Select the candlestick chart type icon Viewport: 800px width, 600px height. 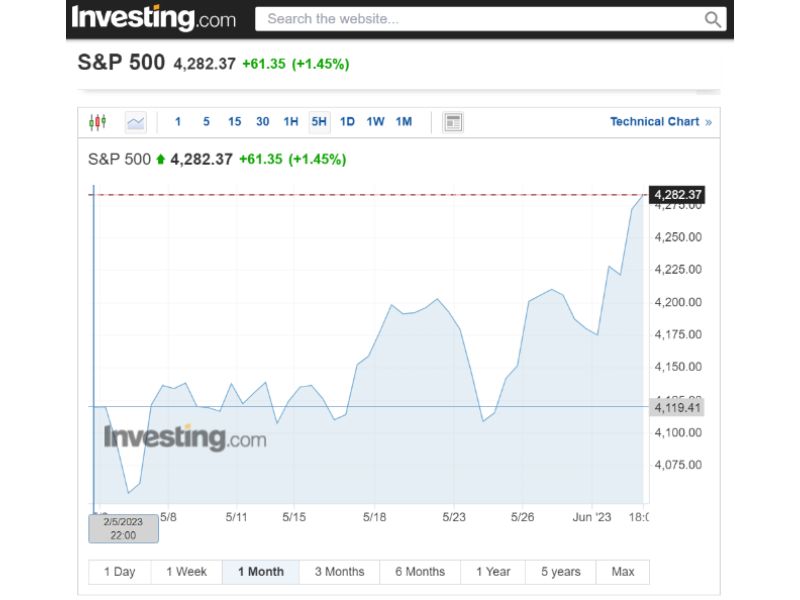pyautogui.click(x=97, y=122)
